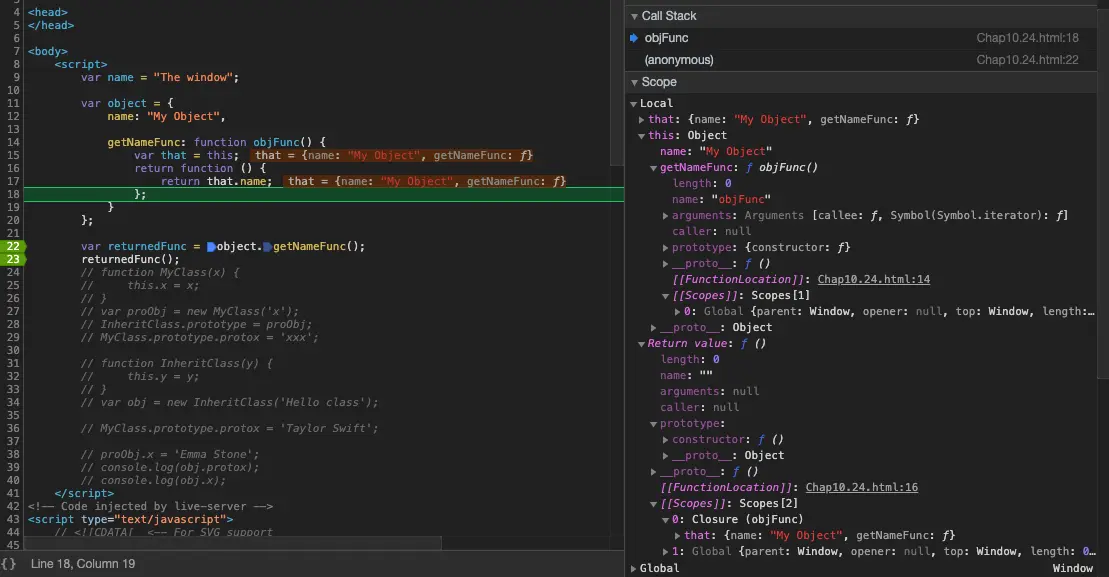Click line number 14 in the gutter
This screenshot has width=1109, height=577.
pos(13,142)
